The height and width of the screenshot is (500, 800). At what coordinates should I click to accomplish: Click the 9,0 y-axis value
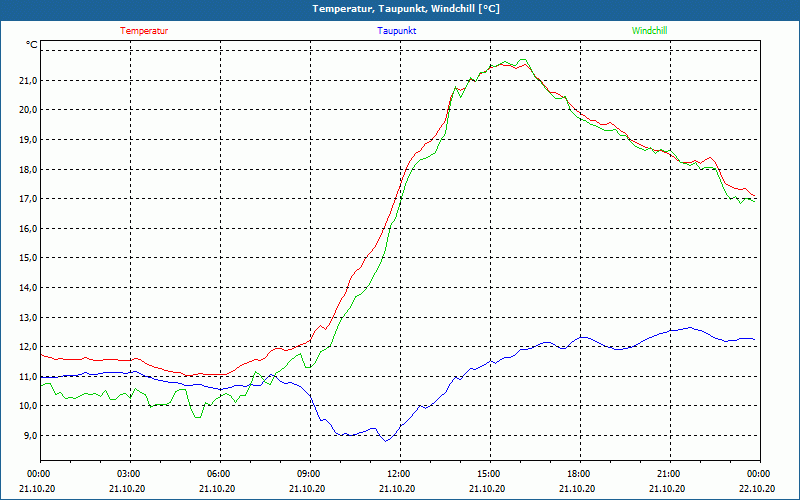click(31, 435)
